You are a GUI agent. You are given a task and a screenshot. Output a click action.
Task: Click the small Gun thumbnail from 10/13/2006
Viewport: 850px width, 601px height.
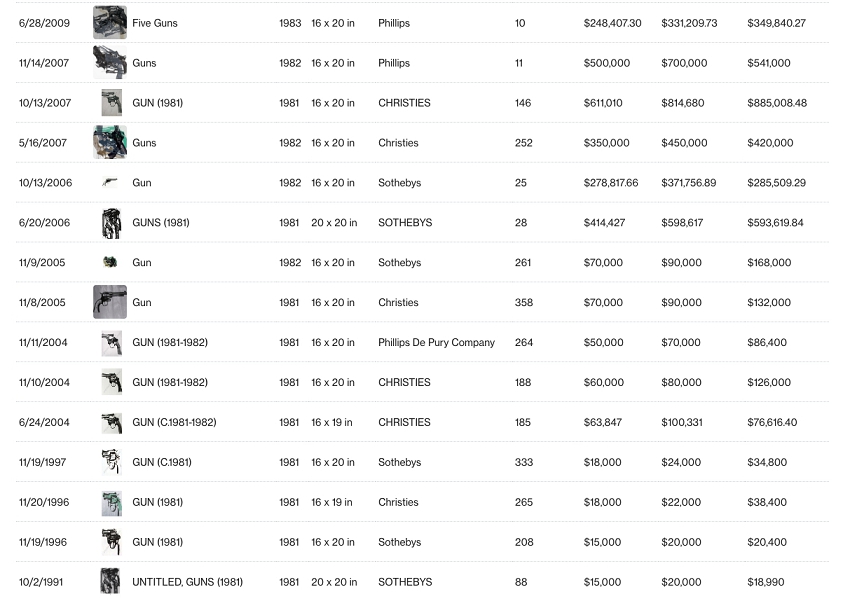click(x=110, y=183)
